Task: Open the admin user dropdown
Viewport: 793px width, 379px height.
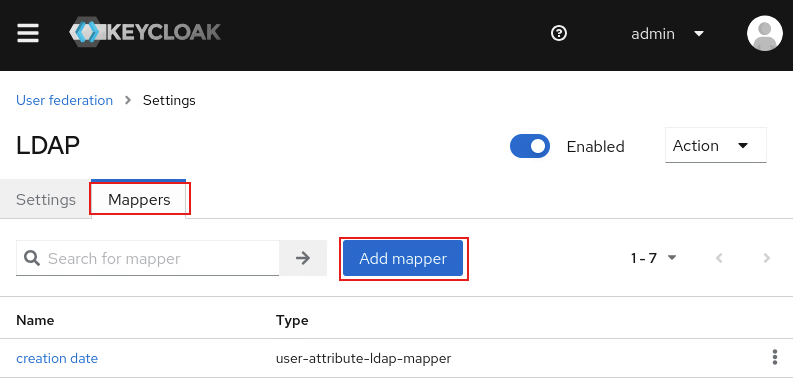Action: 668,34
